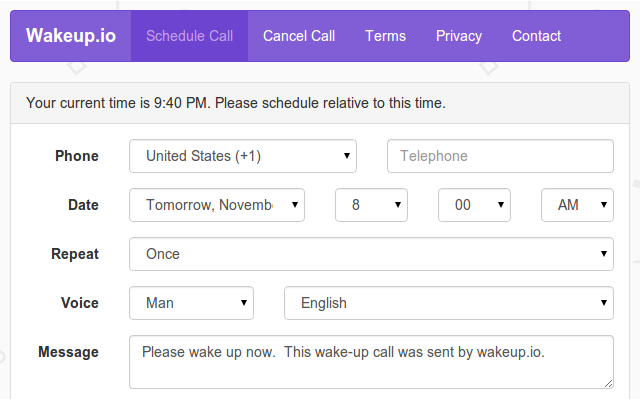The height and width of the screenshot is (400, 640).
Task: Click the Repeat field label
Action: [x=75, y=254]
